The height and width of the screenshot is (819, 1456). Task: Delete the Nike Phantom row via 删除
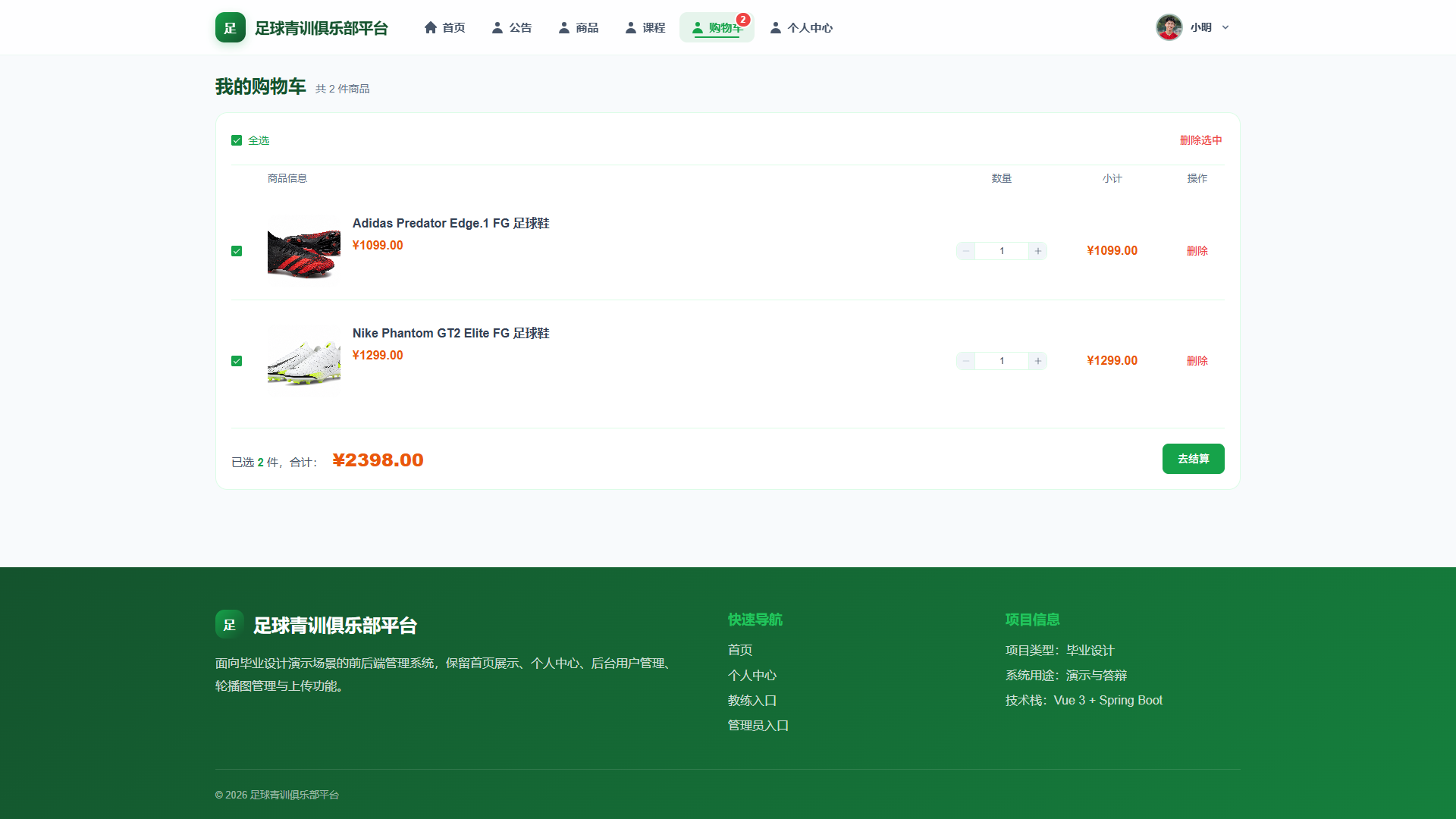coord(1197,361)
